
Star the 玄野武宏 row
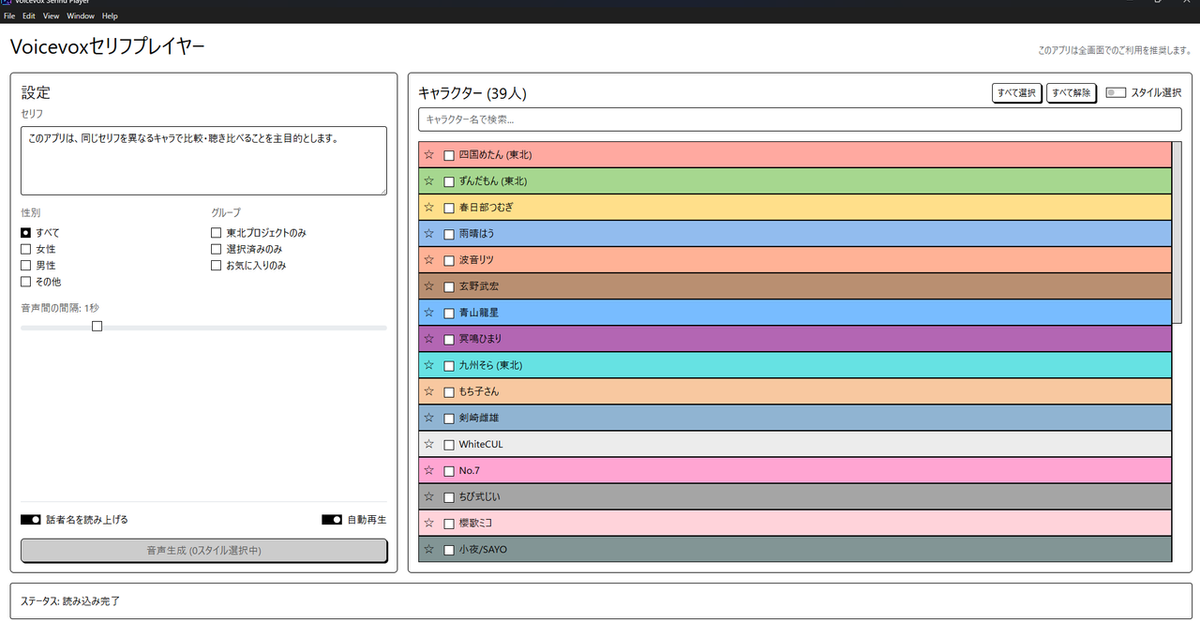coord(429,286)
